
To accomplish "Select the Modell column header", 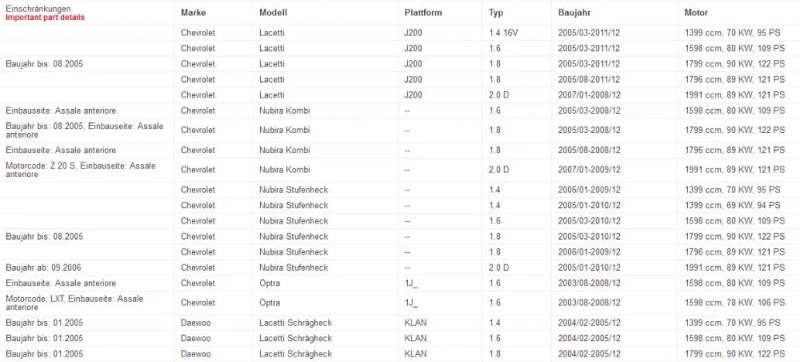I will click(x=273, y=13).
